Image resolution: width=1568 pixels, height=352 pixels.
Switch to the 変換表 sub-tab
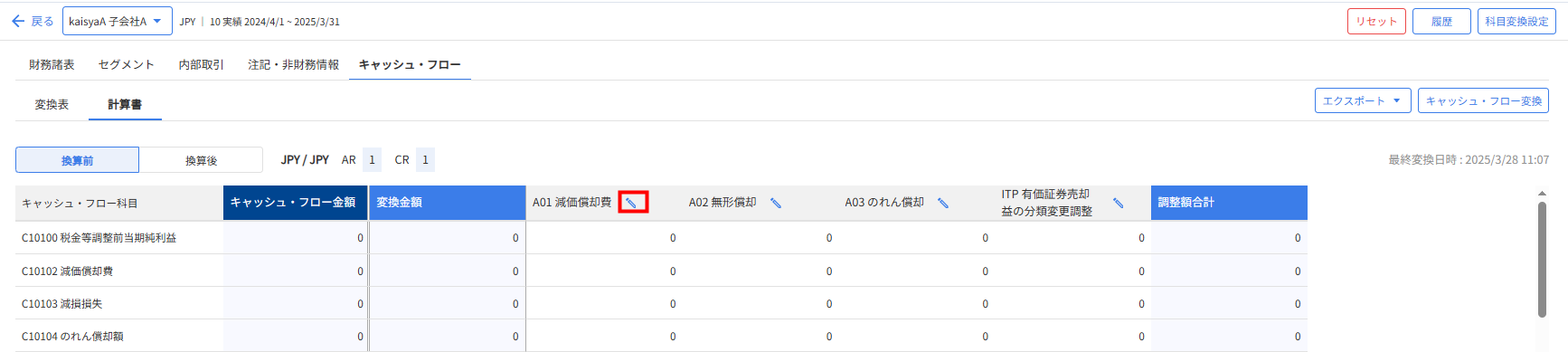52,104
